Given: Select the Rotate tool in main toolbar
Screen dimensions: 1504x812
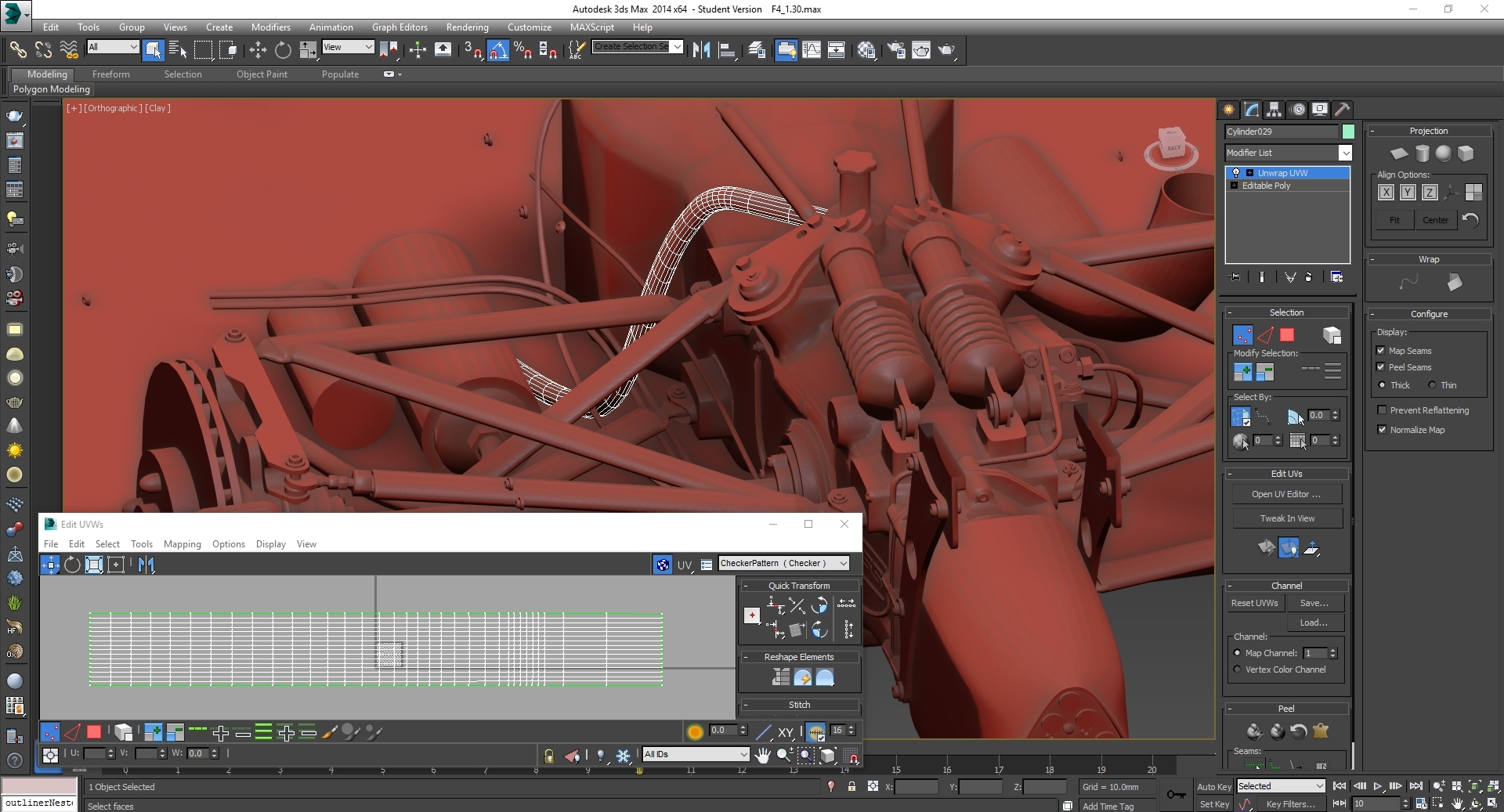Looking at the screenshot, I should tap(283, 50).
